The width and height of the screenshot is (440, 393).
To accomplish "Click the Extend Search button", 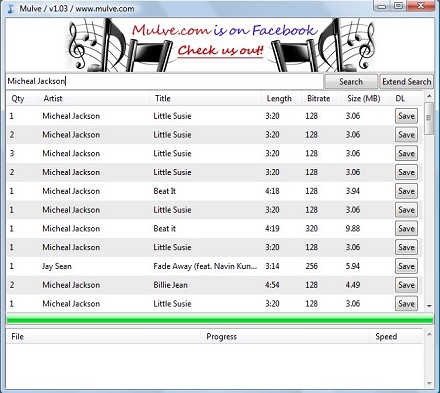I will point(407,82).
